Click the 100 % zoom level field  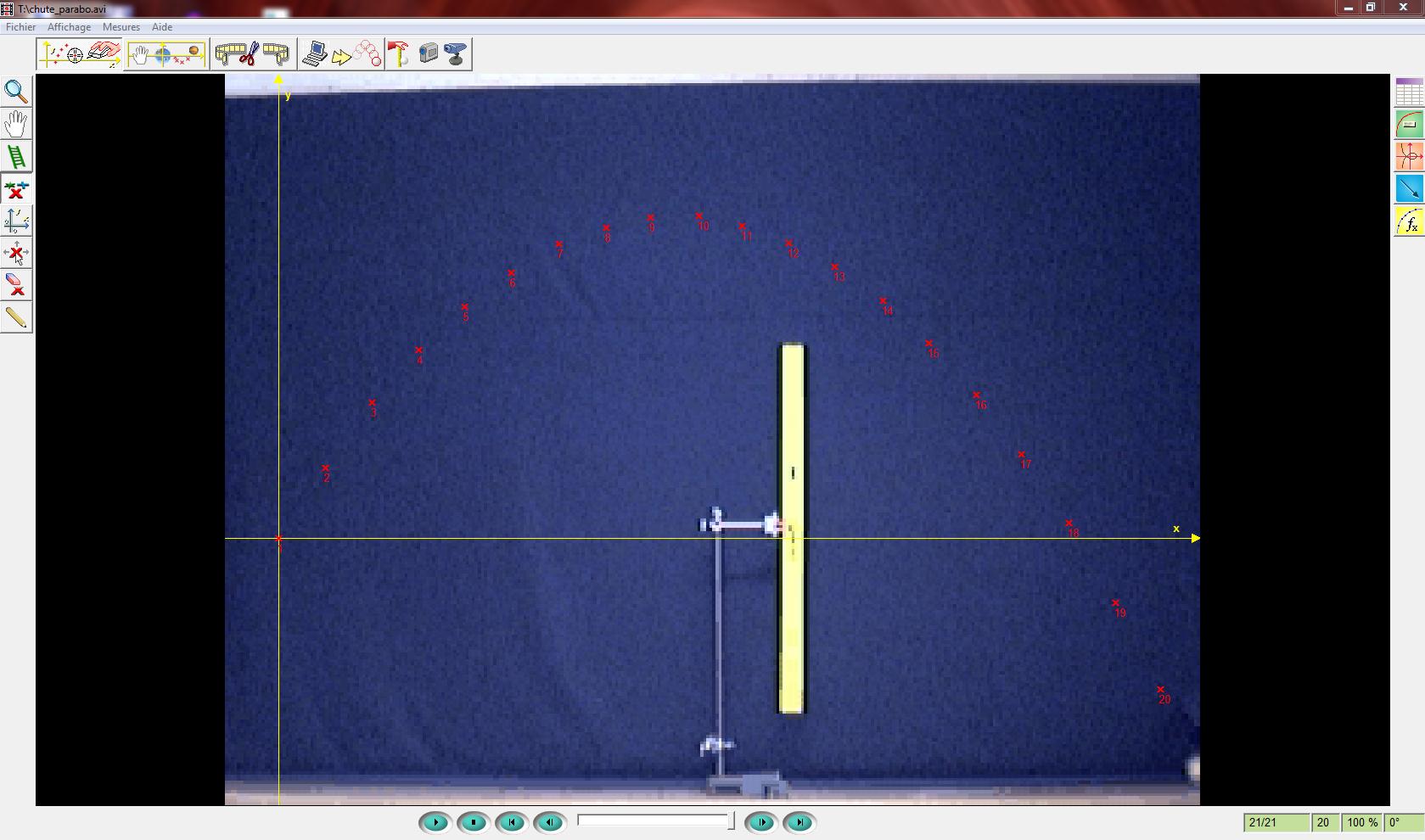point(1361,822)
